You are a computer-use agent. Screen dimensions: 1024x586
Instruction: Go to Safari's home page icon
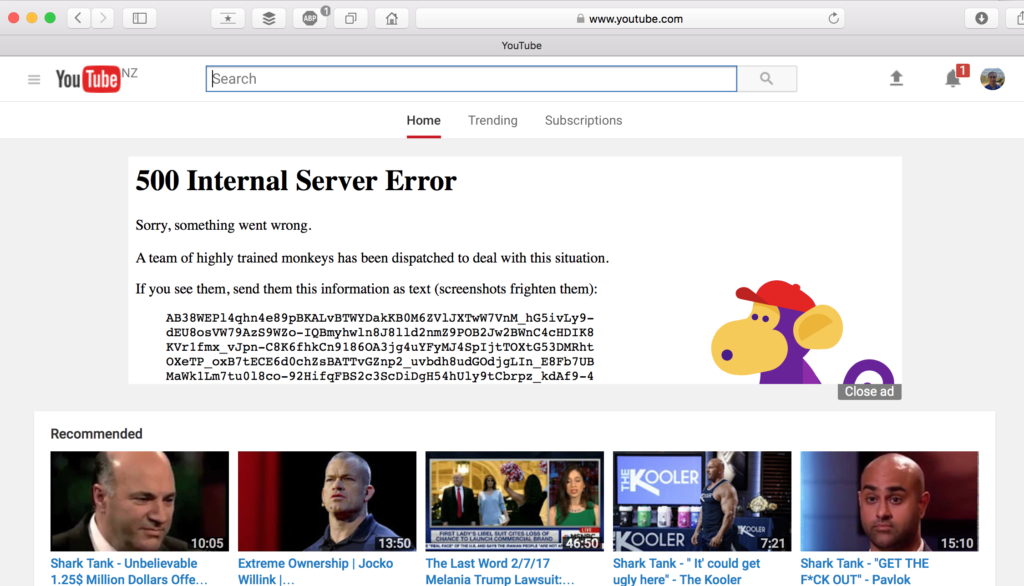[x=392, y=18]
